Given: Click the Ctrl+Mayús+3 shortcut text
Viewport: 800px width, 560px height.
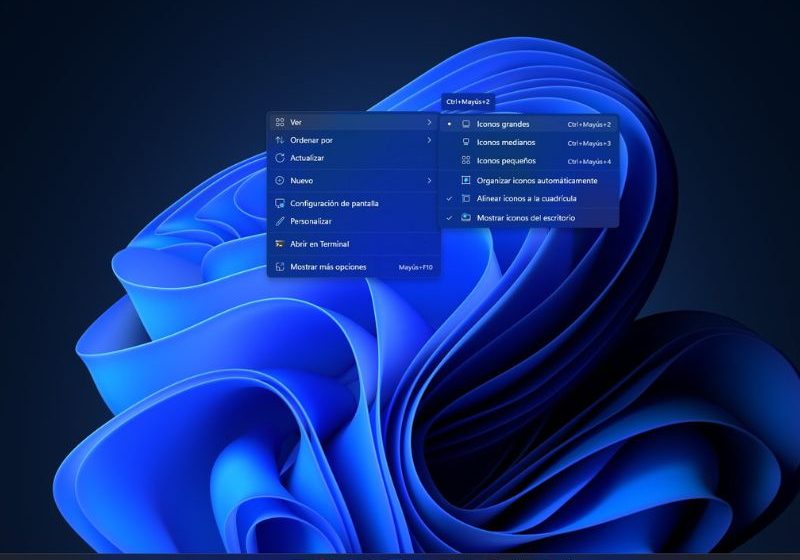Looking at the screenshot, I should [589, 143].
